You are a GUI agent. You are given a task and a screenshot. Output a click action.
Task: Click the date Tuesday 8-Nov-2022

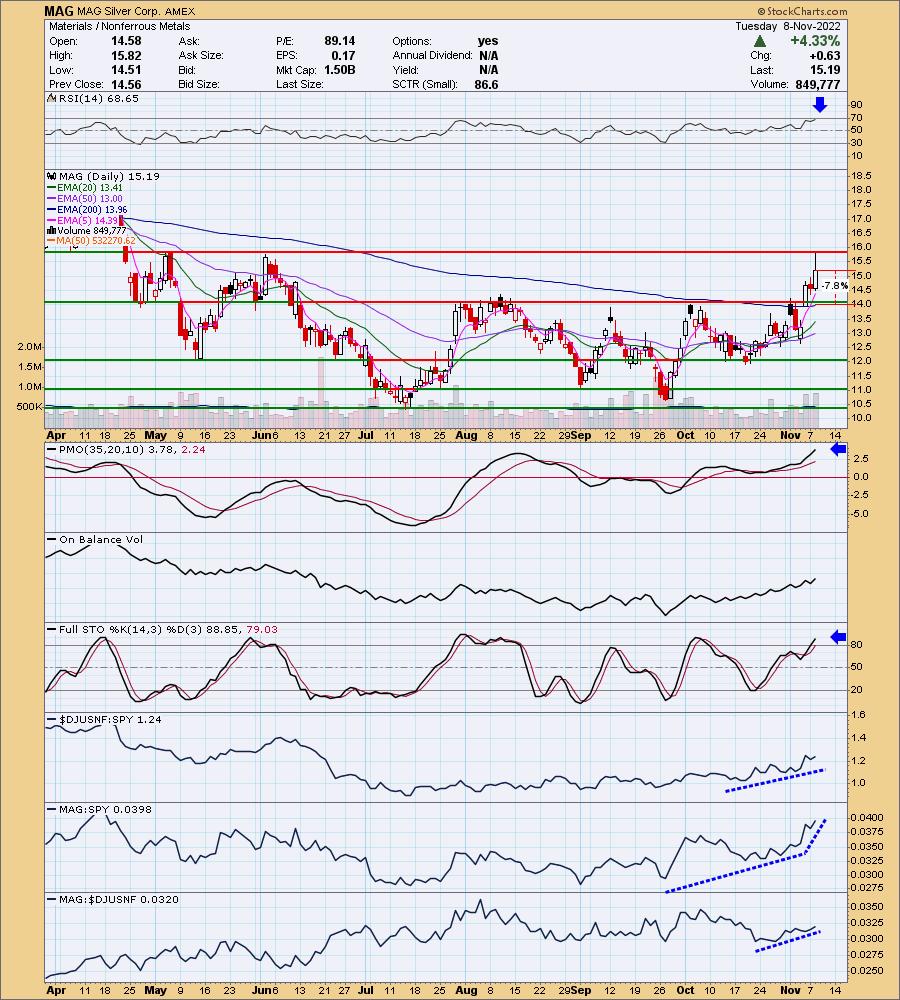tap(788, 26)
